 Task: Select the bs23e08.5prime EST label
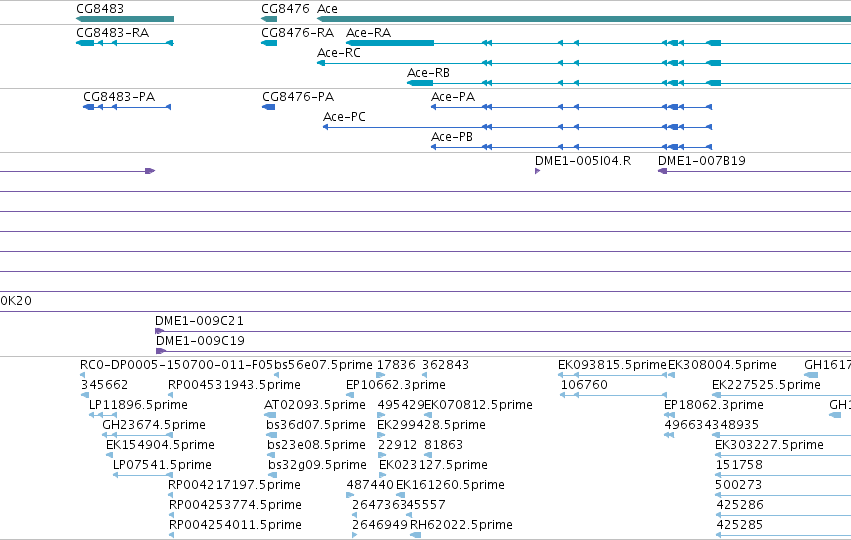tap(316, 445)
